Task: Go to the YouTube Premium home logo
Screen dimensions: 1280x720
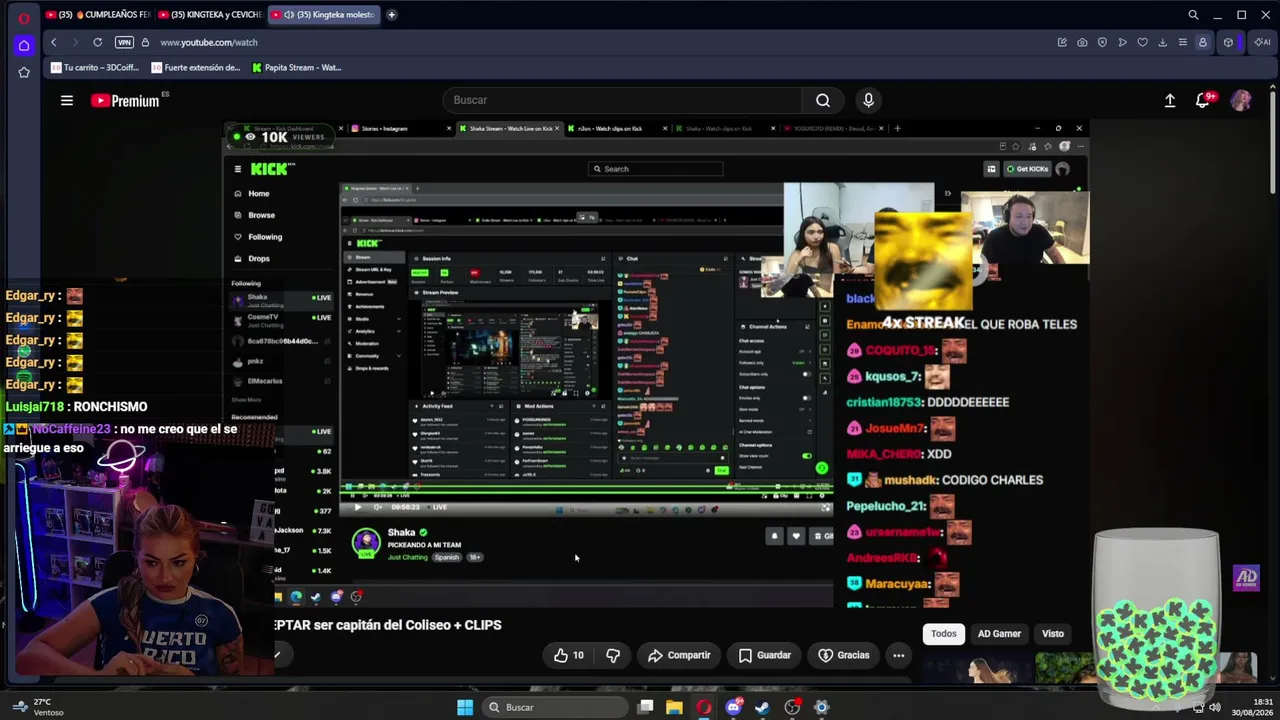Action: pyautogui.click(x=125, y=100)
